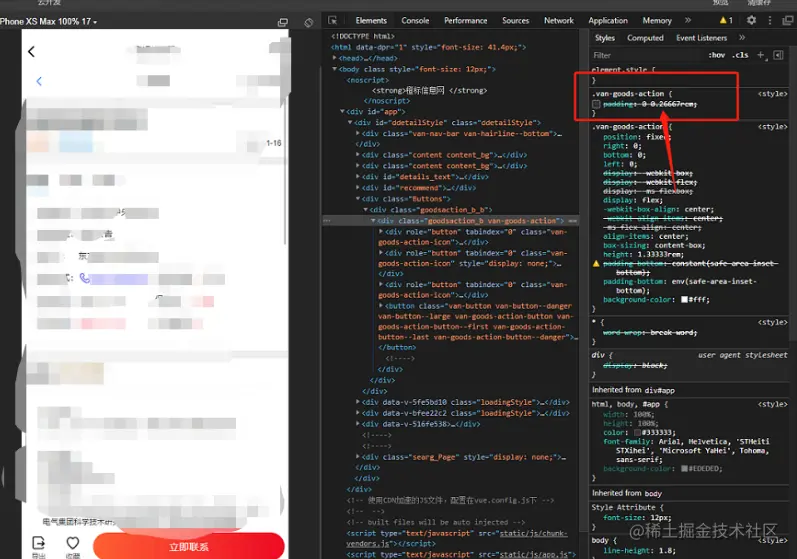Open the DevTools three-dot menu
The image size is (797, 559).
[770, 20]
